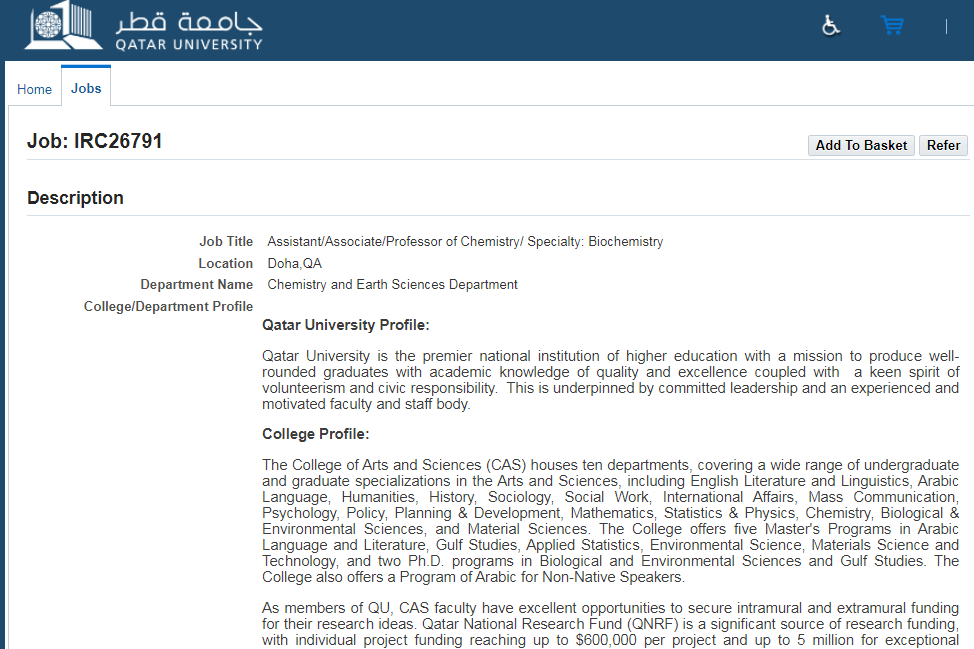Image resolution: width=974 pixels, height=649 pixels.
Task: Click Chemistry and Earth Sciences Department text
Action: pos(392,284)
